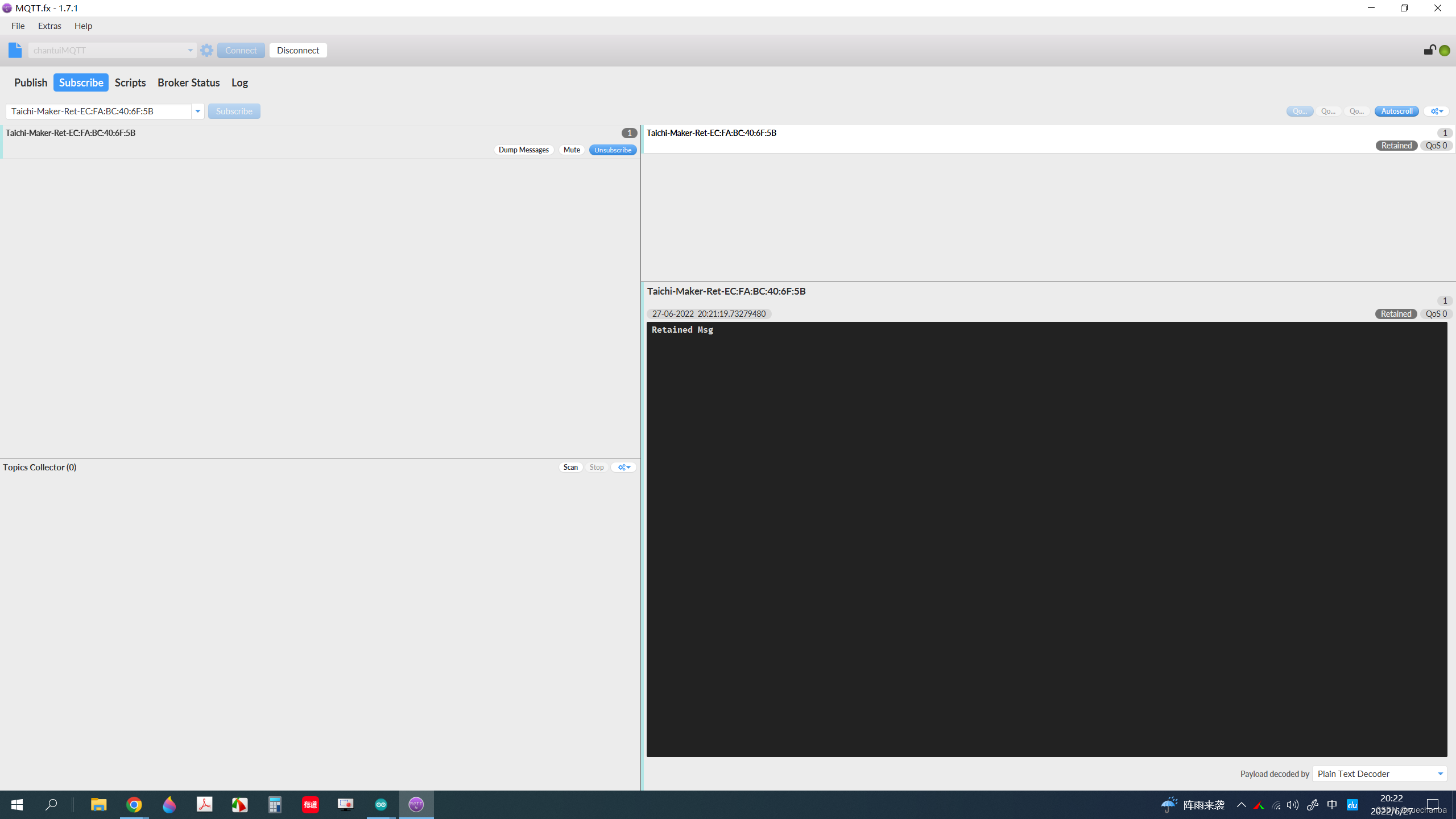1456x819 pixels.
Task: Click the Unsubscribe button for topic
Action: pos(611,149)
